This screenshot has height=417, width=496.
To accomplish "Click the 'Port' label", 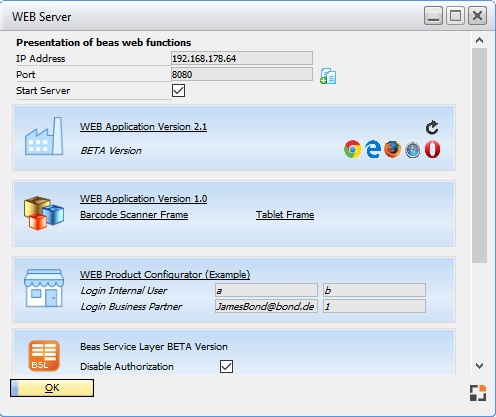I will point(26,75).
